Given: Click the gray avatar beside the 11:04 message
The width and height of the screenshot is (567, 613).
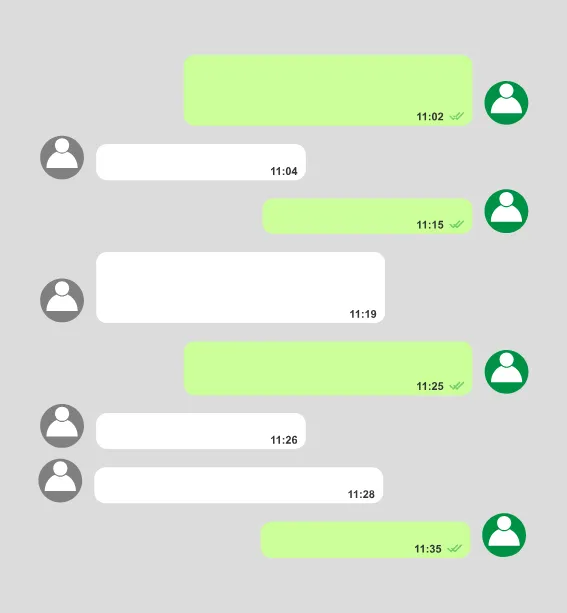Looking at the screenshot, I should [62, 158].
